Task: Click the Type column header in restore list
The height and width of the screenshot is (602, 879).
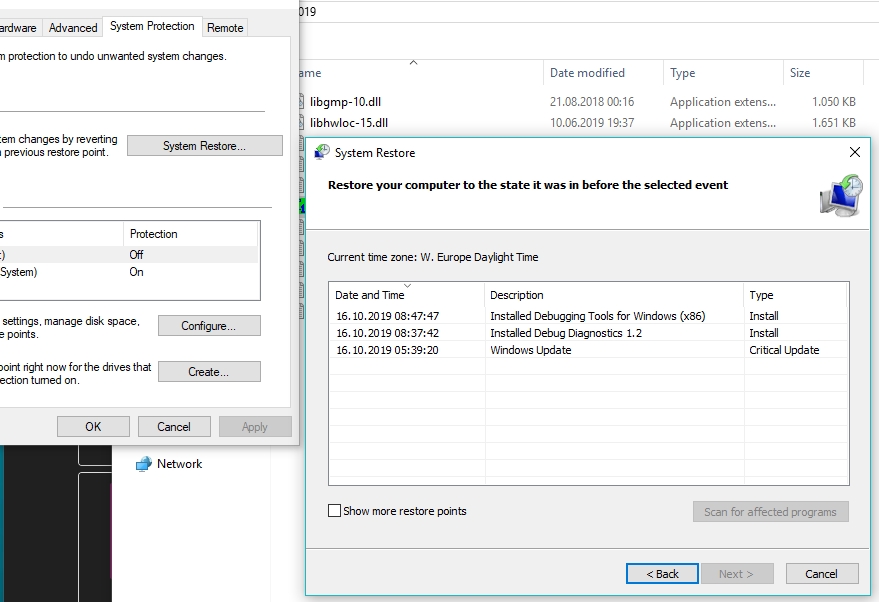Action: [795, 295]
